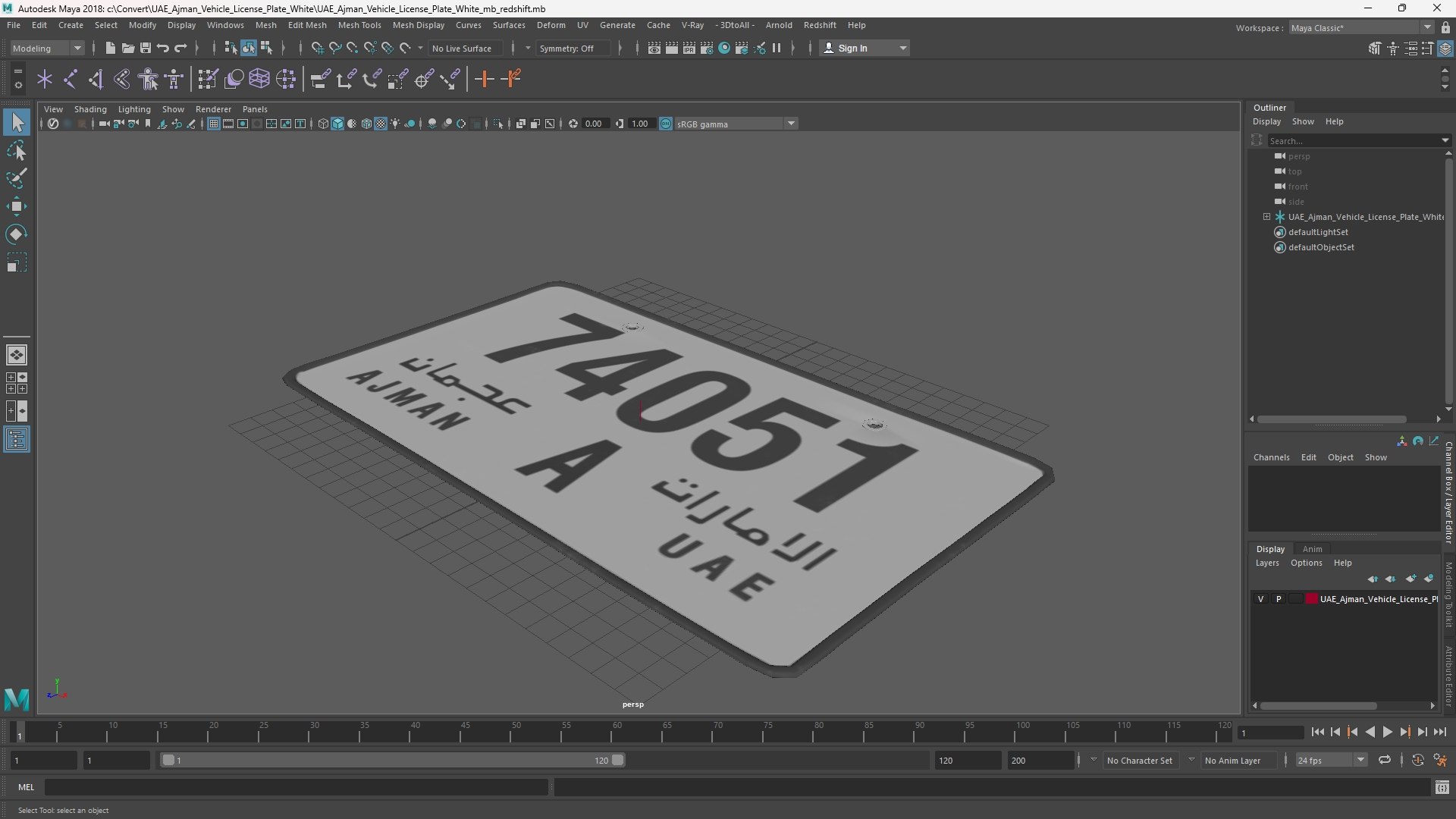Pick the Move tool in toolbox

[17, 206]
